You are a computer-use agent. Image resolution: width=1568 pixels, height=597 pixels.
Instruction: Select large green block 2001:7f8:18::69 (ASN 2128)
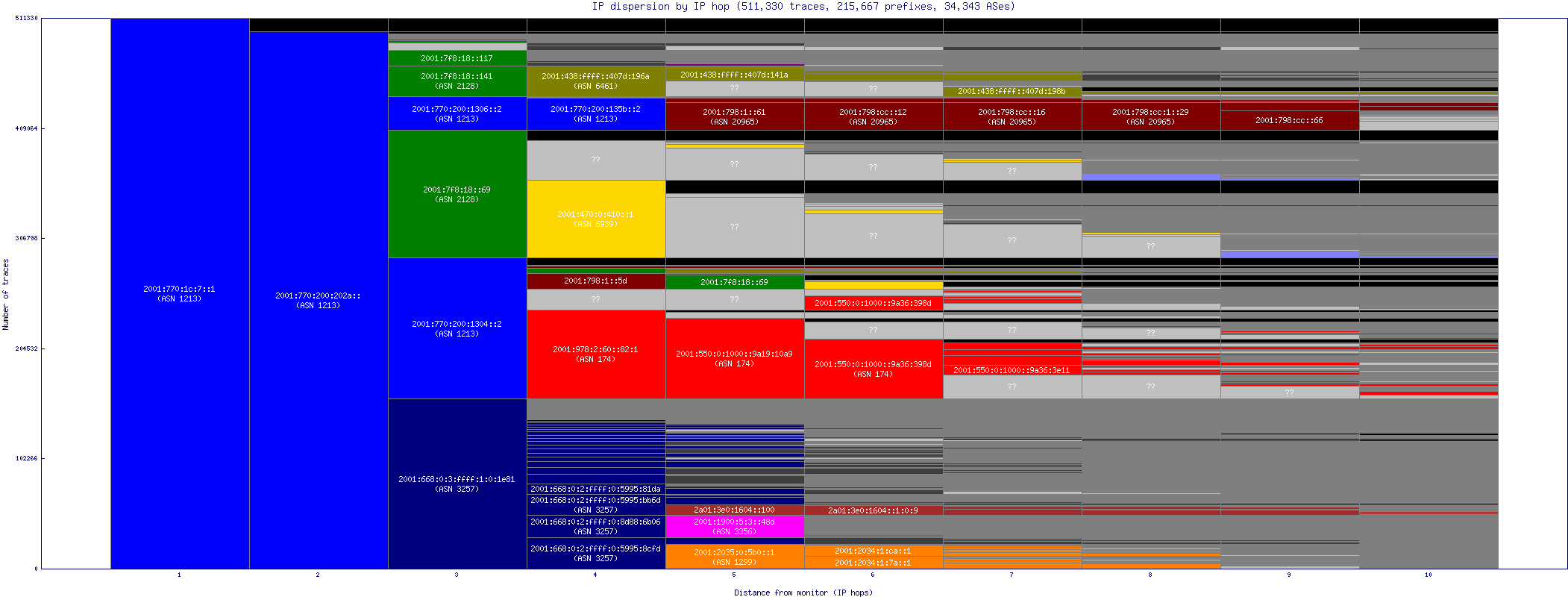457,194
